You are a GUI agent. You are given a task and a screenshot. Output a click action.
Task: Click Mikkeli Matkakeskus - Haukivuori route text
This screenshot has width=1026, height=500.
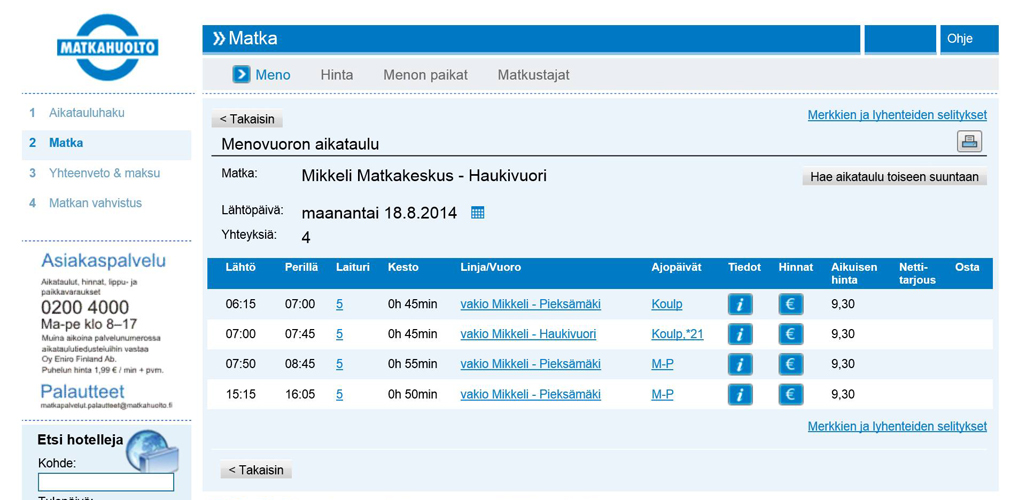pyautogui.click(x=424, y=176)
